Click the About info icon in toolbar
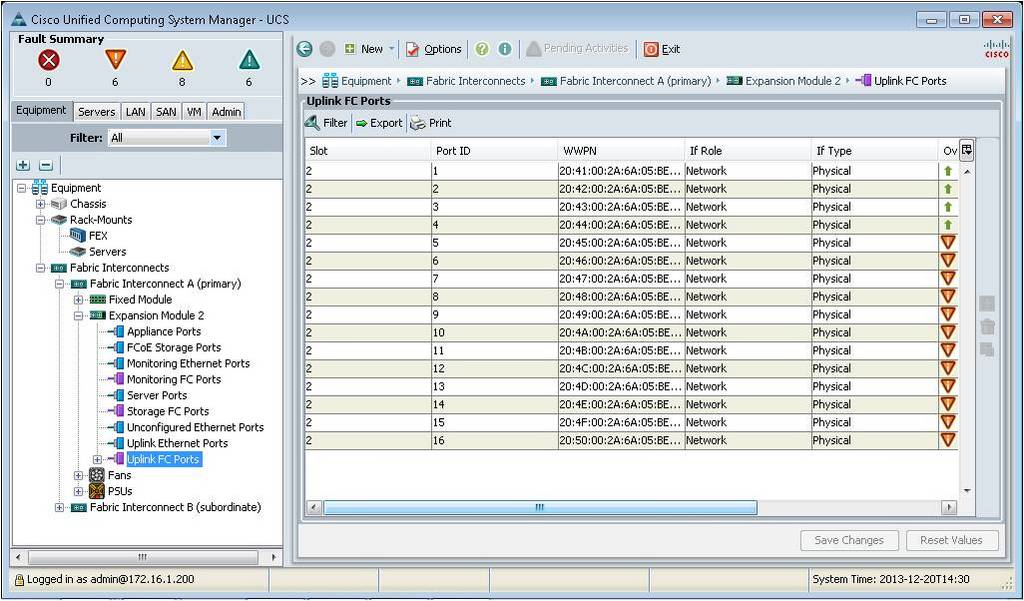1024x601 pixels. point(505,49)
